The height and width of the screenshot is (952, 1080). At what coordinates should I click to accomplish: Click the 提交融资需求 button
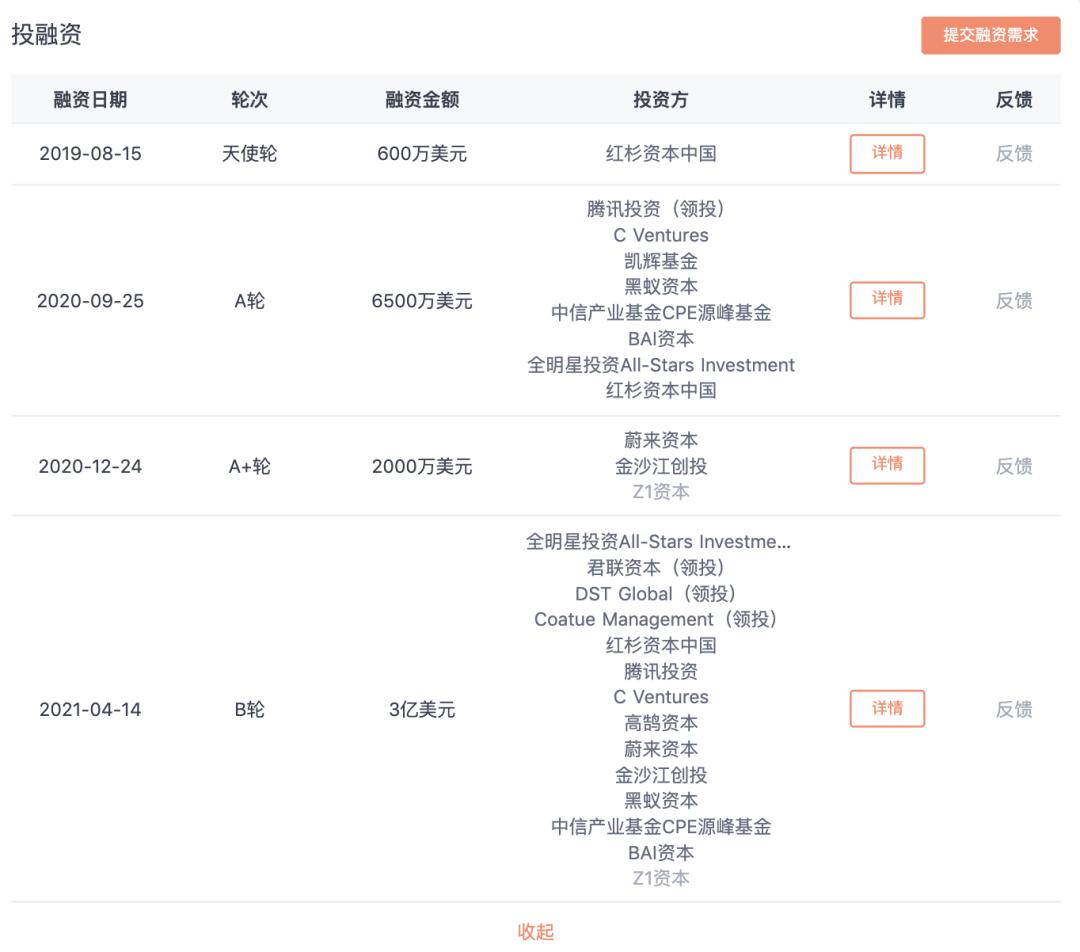pos(990,35)
